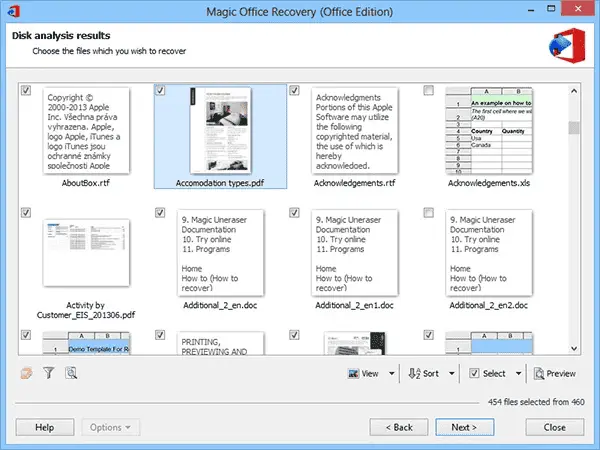The width and height of the screenshot is (600, 450).
Task: Click the Sort button
Action: pyautogui.click(x=424, y=373)
